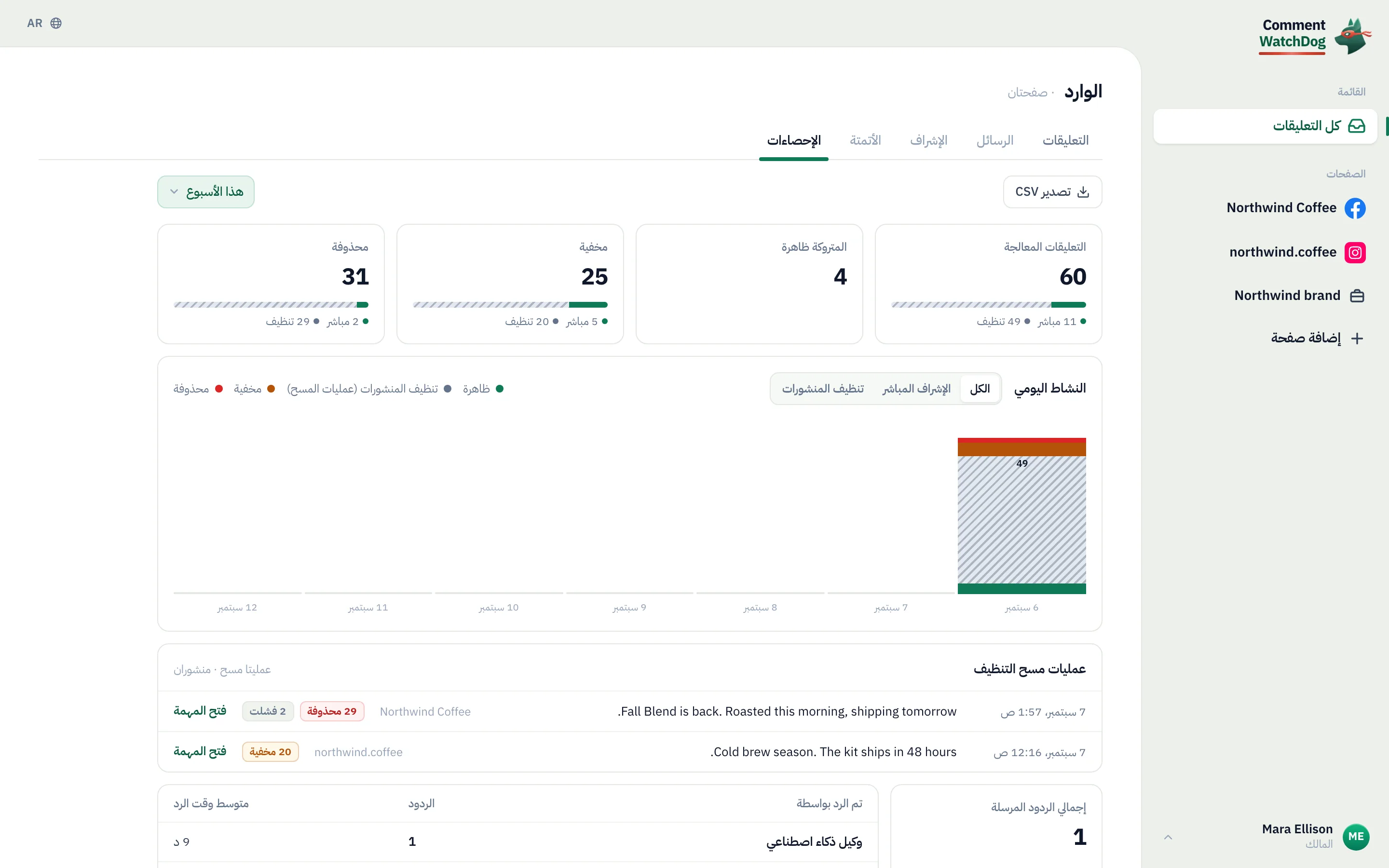Toggle the red محذوفة legend dot

218,389
